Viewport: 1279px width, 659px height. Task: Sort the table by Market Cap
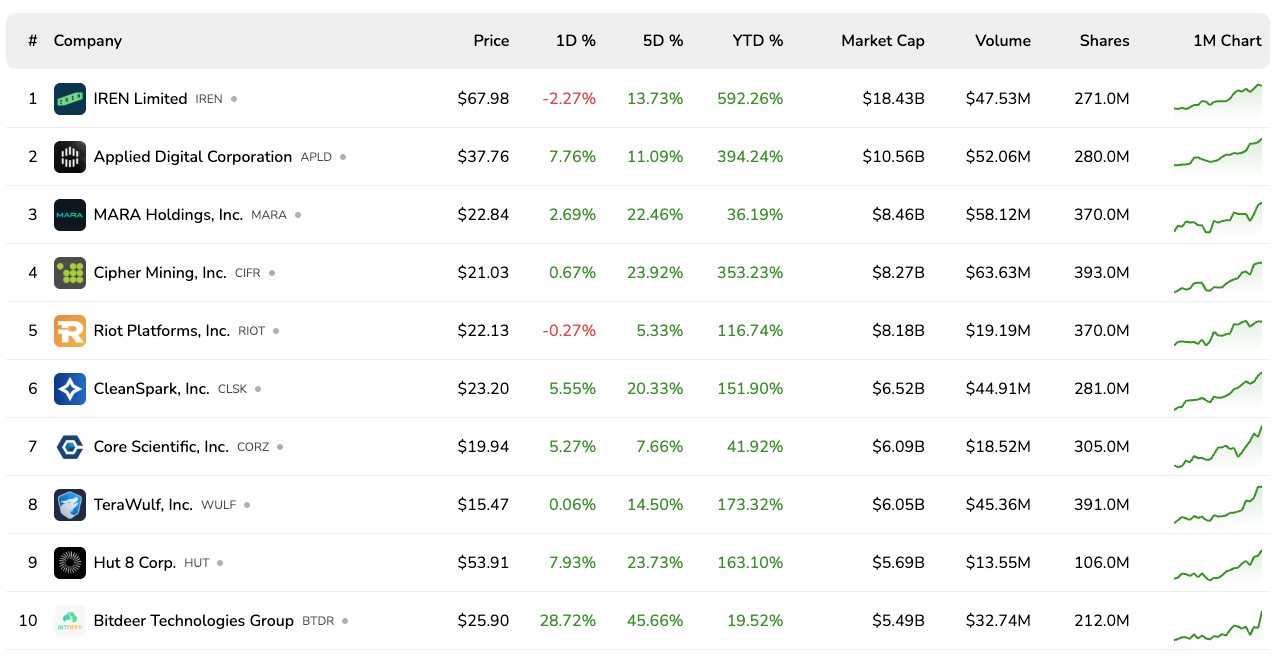(883, 41)
